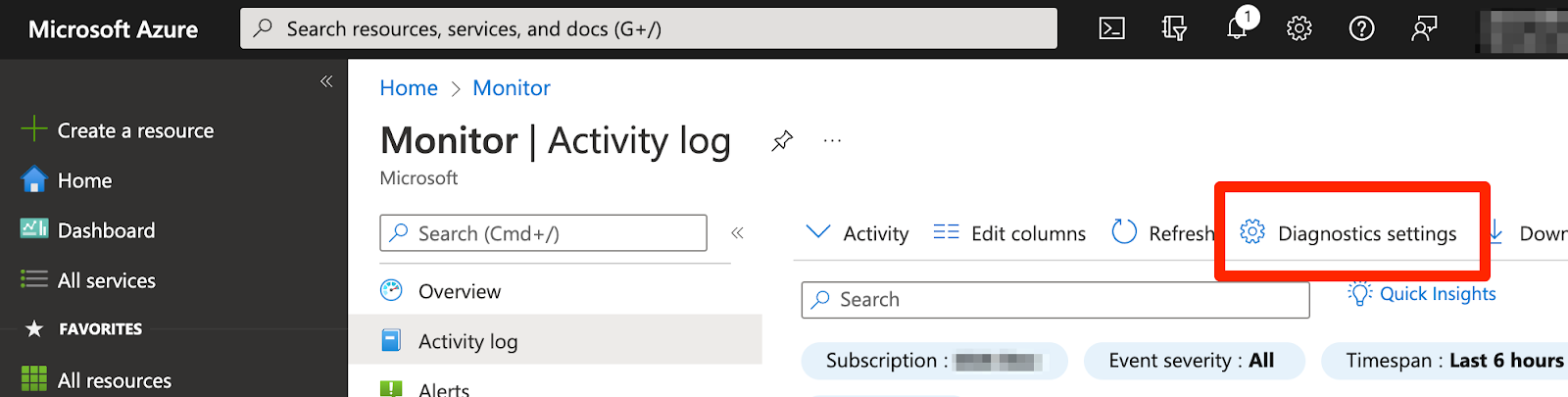
Task: Focus the Search (Cmd+/) menu box
Action: click(543, 233)
